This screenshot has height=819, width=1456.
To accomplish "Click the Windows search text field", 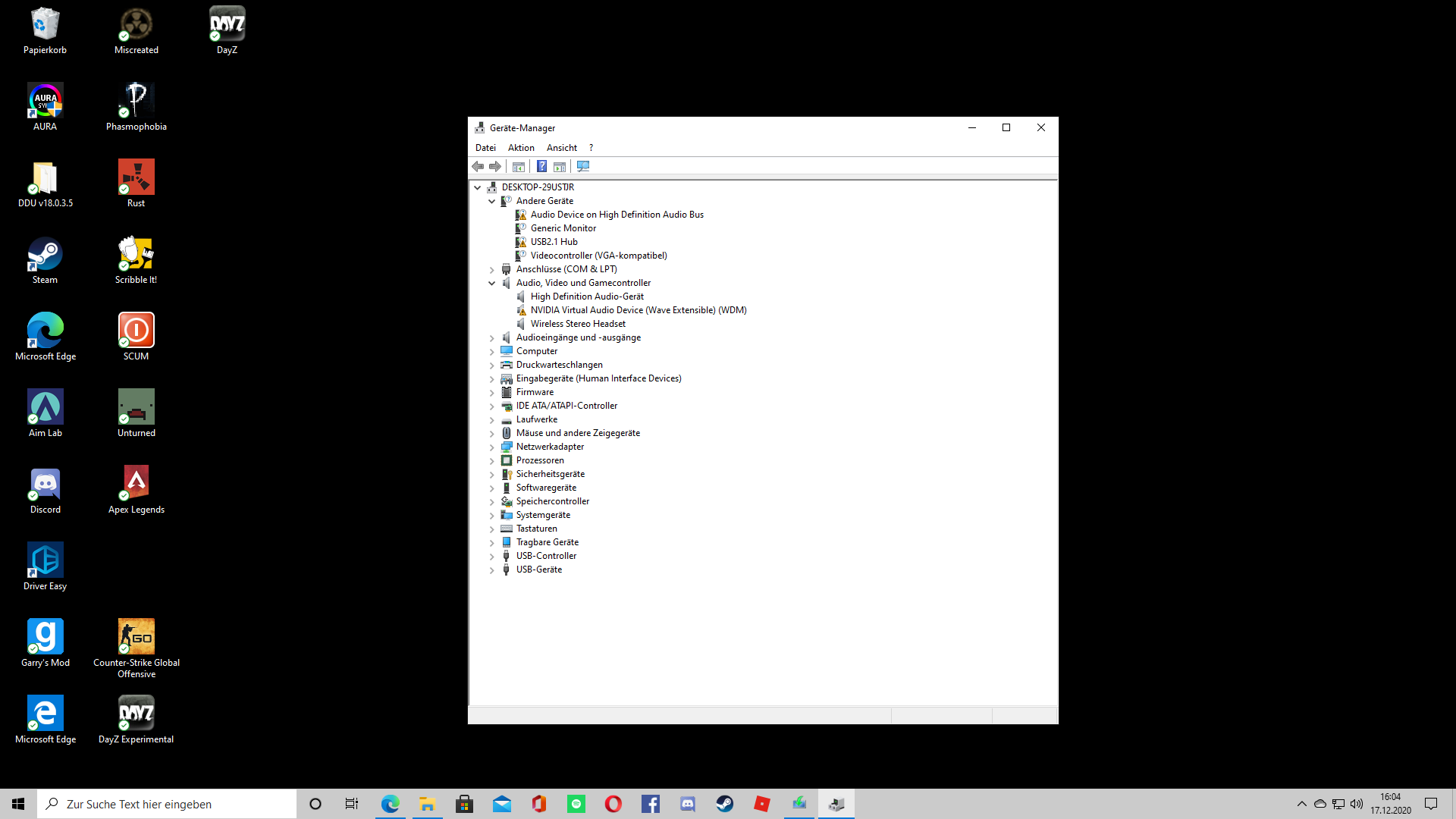I will click(167, 804).
